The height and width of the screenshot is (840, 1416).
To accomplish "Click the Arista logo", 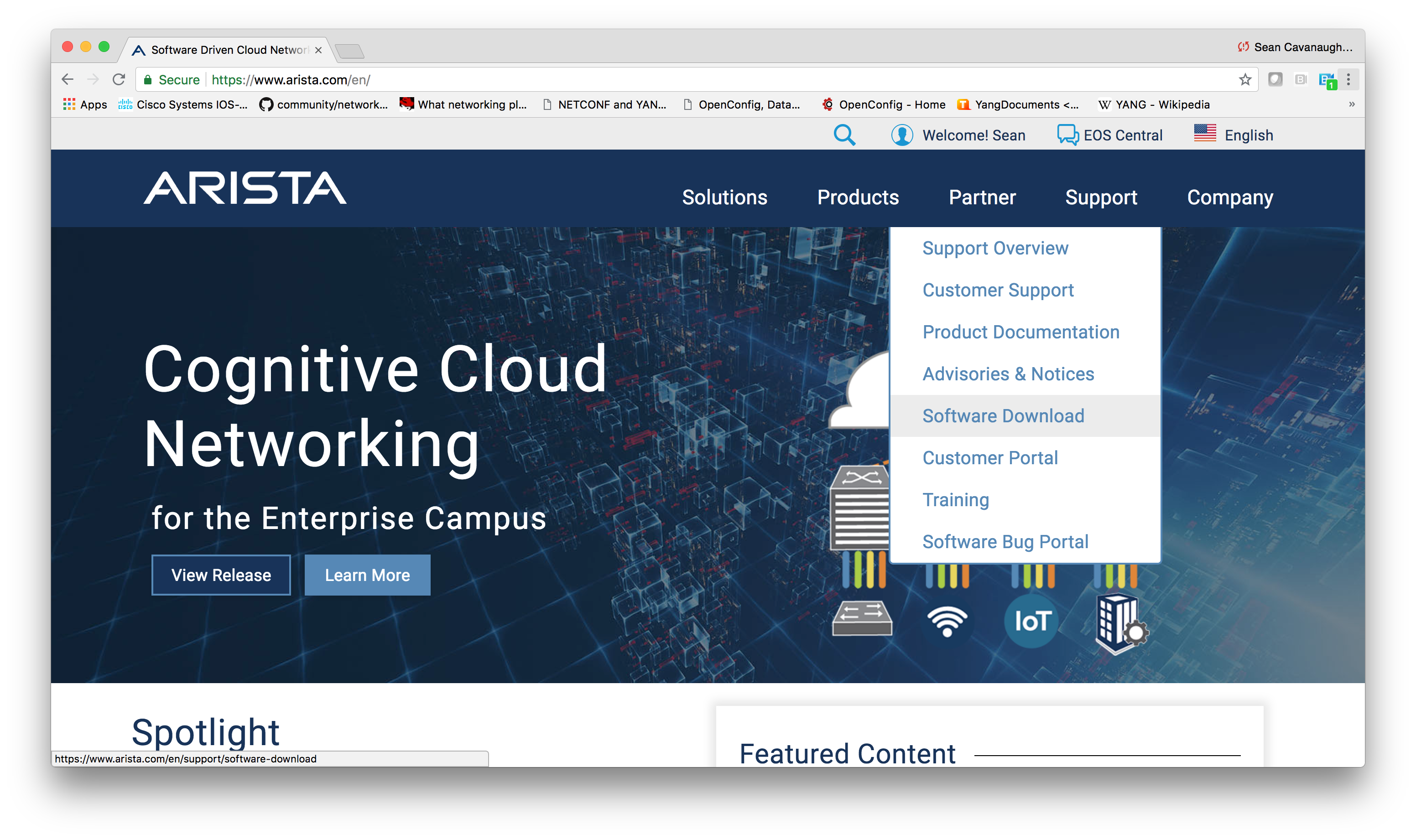I will point(245,188).
